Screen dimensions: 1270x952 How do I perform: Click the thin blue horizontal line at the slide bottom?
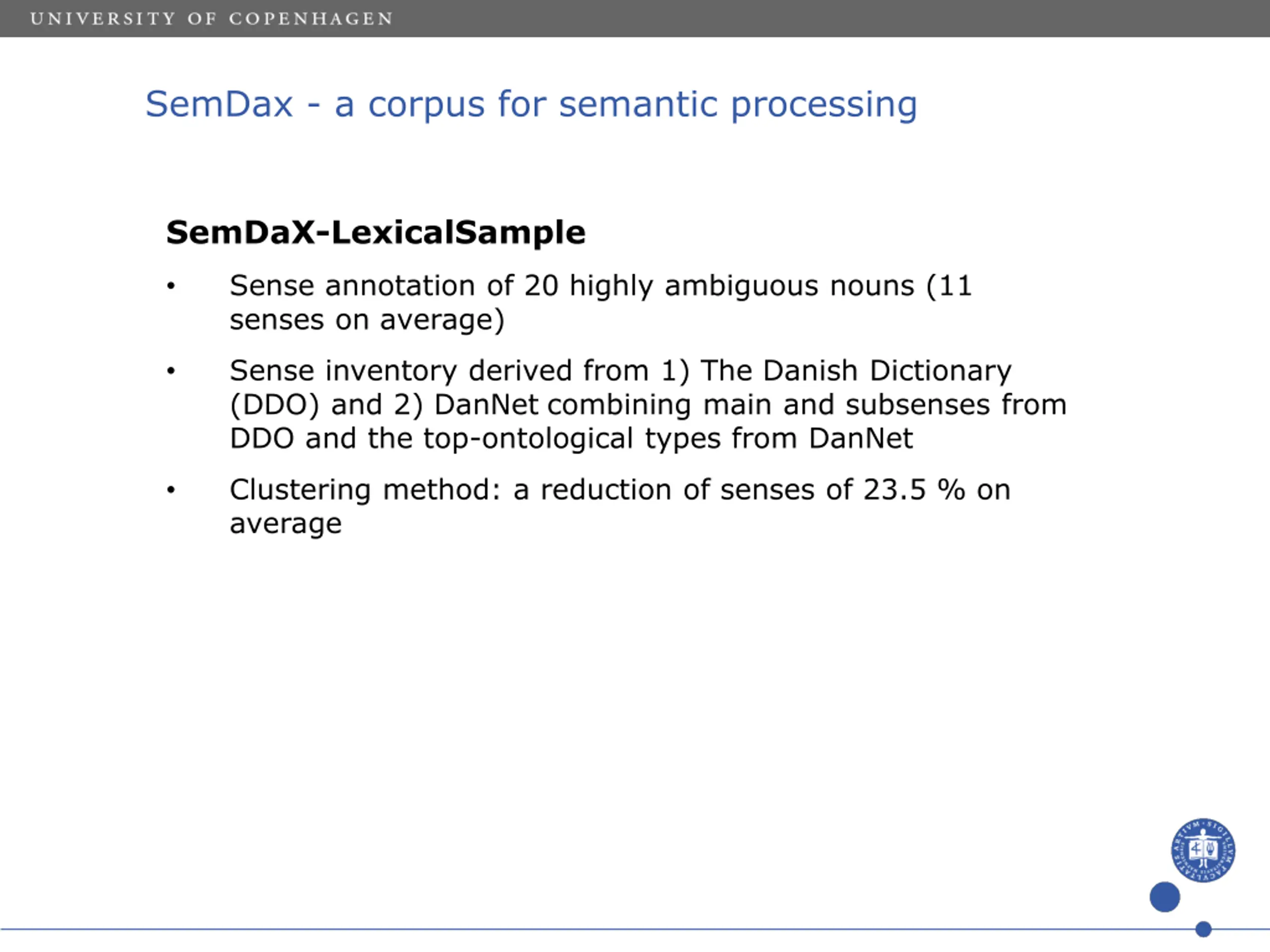[x=635, y=929]
